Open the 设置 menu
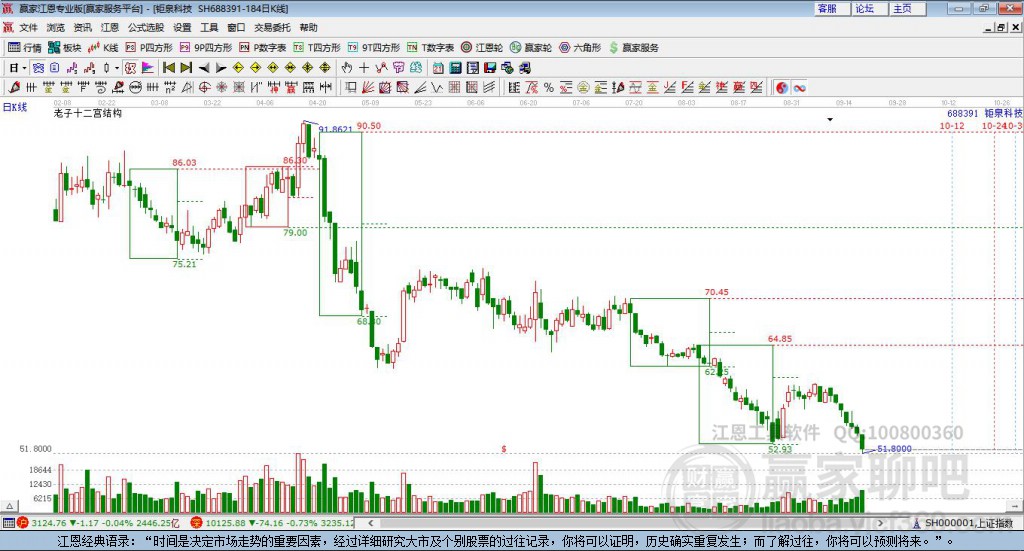 pyautogui.click(x=182, y=27)
